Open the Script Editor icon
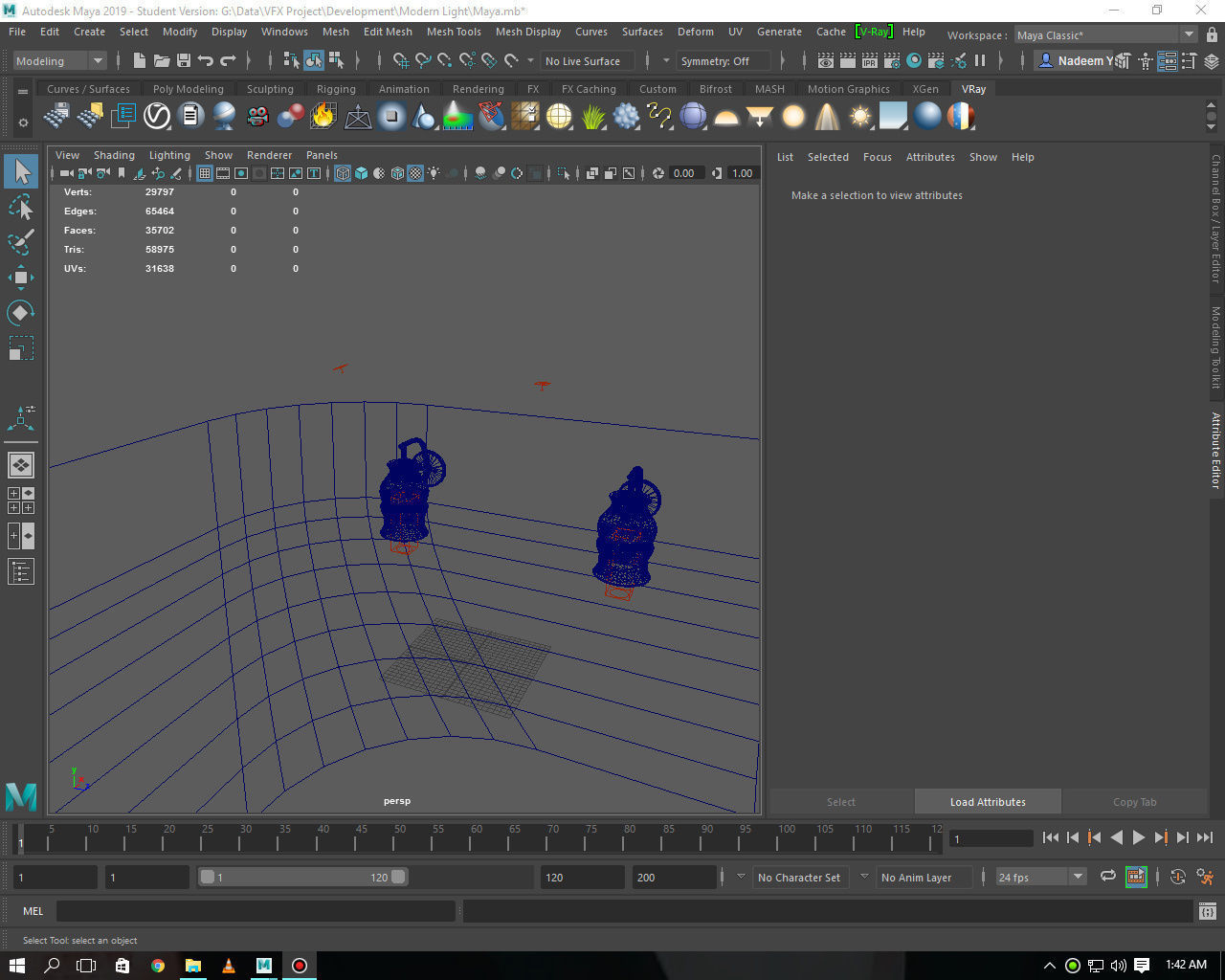This screenshot has height=980, width=1225. (1208, 911)
